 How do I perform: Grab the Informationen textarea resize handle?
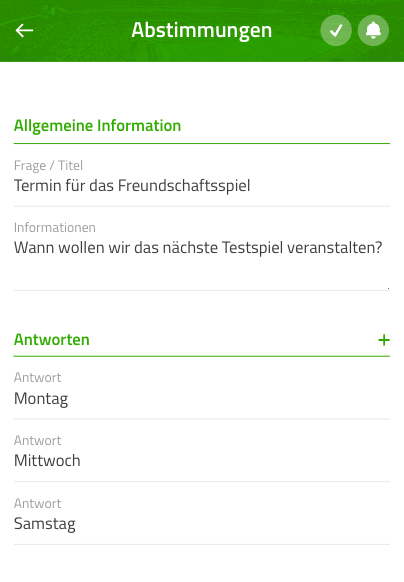click(387, 288)
